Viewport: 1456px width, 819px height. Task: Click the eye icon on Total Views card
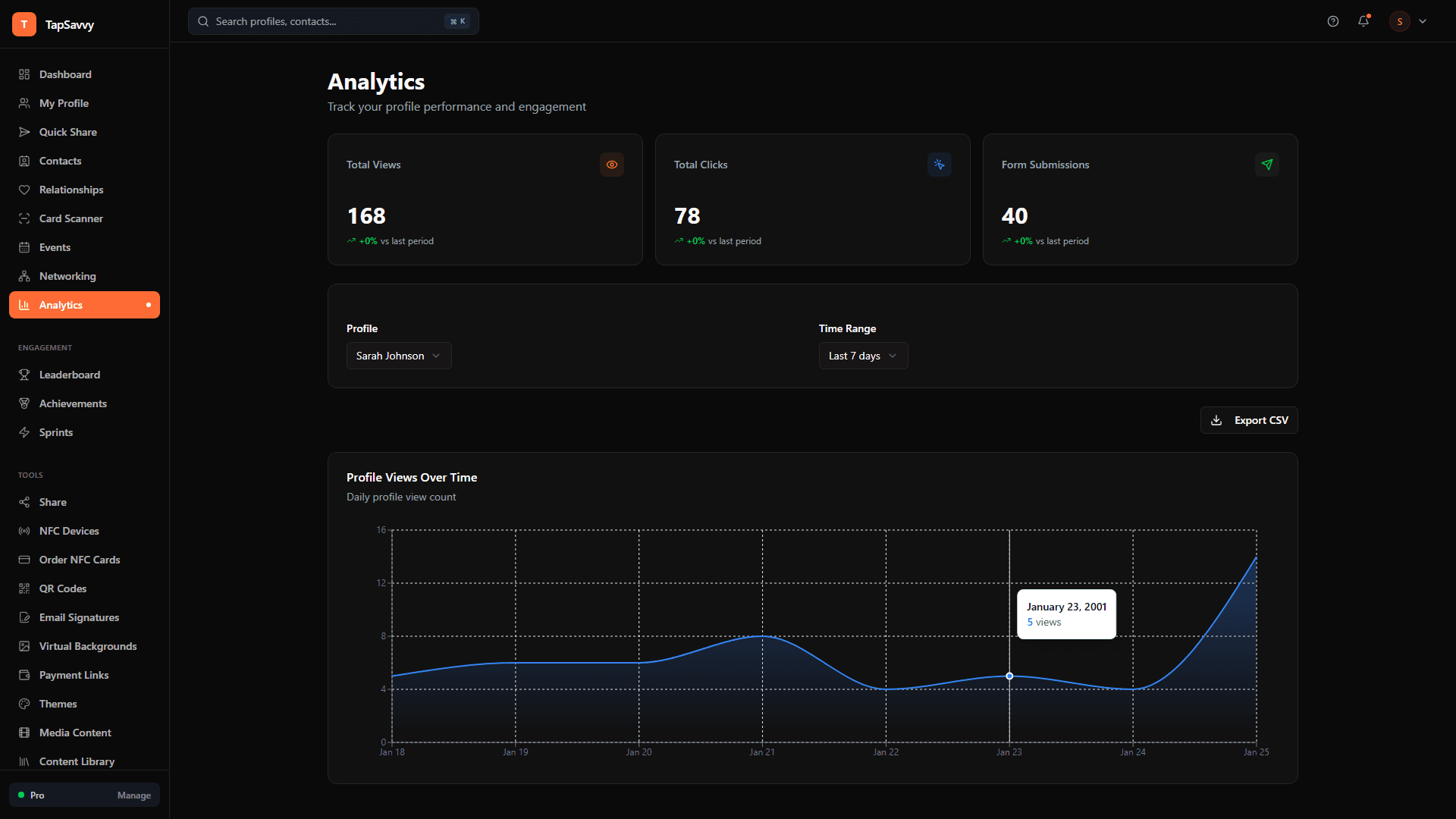click(612, 165)
